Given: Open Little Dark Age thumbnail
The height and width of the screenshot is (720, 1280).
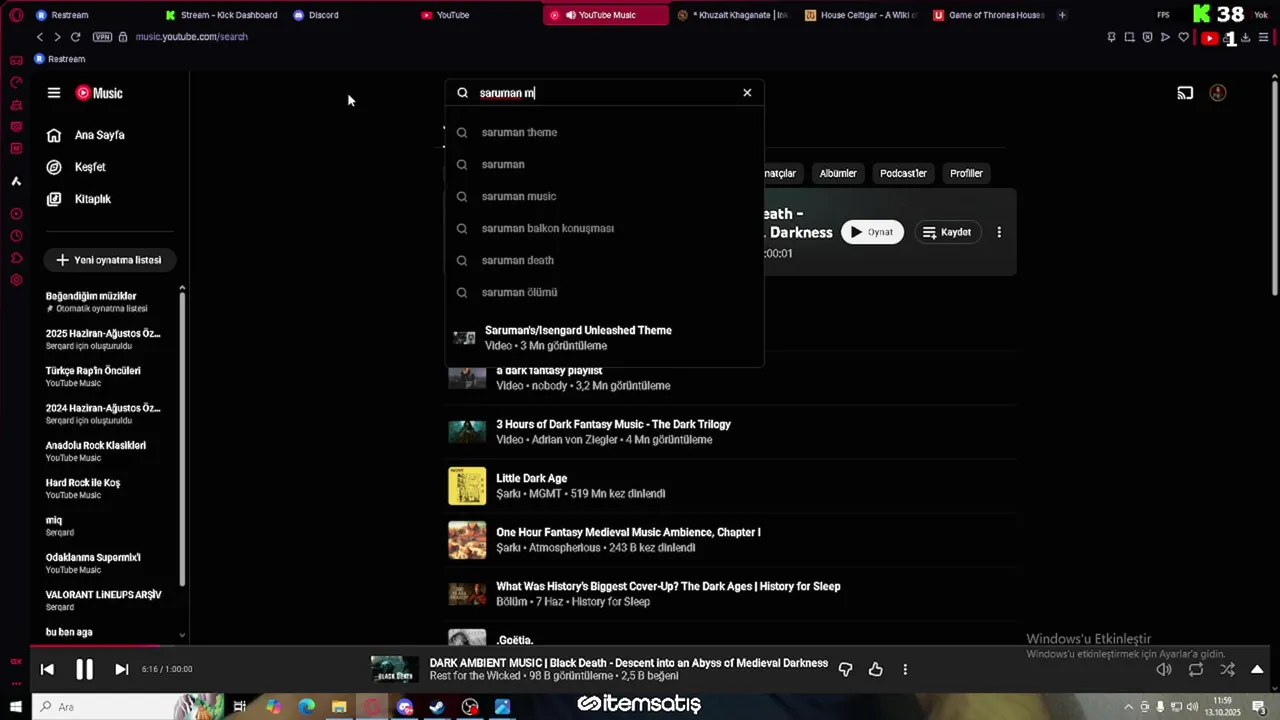Looking at the screenshot, I should [x=467, y=486].
